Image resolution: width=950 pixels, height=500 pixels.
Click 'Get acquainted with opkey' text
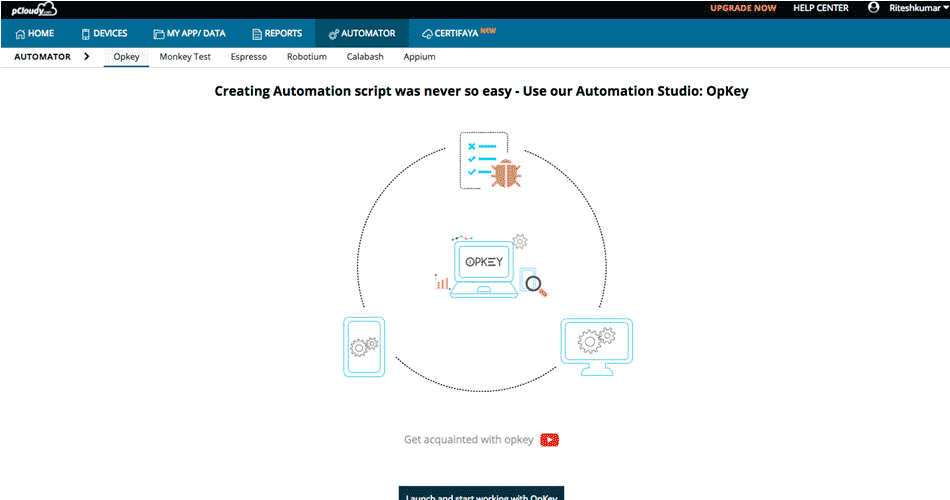[x=468, y=439]
